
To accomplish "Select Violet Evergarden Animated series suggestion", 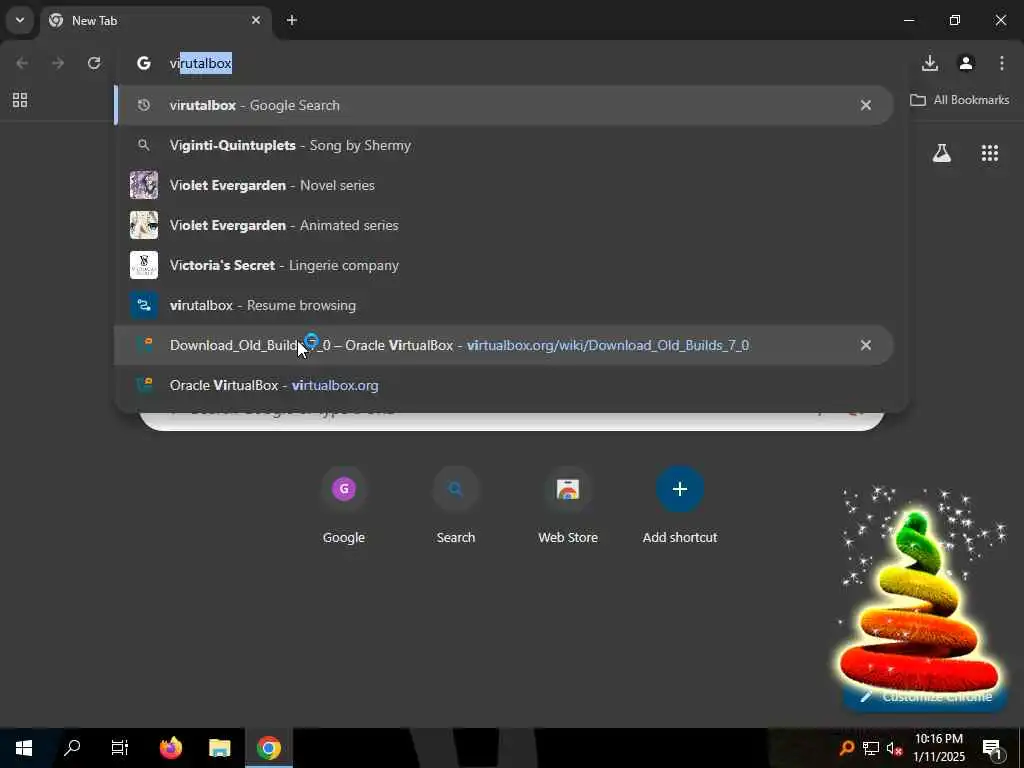I will (504, 225).
